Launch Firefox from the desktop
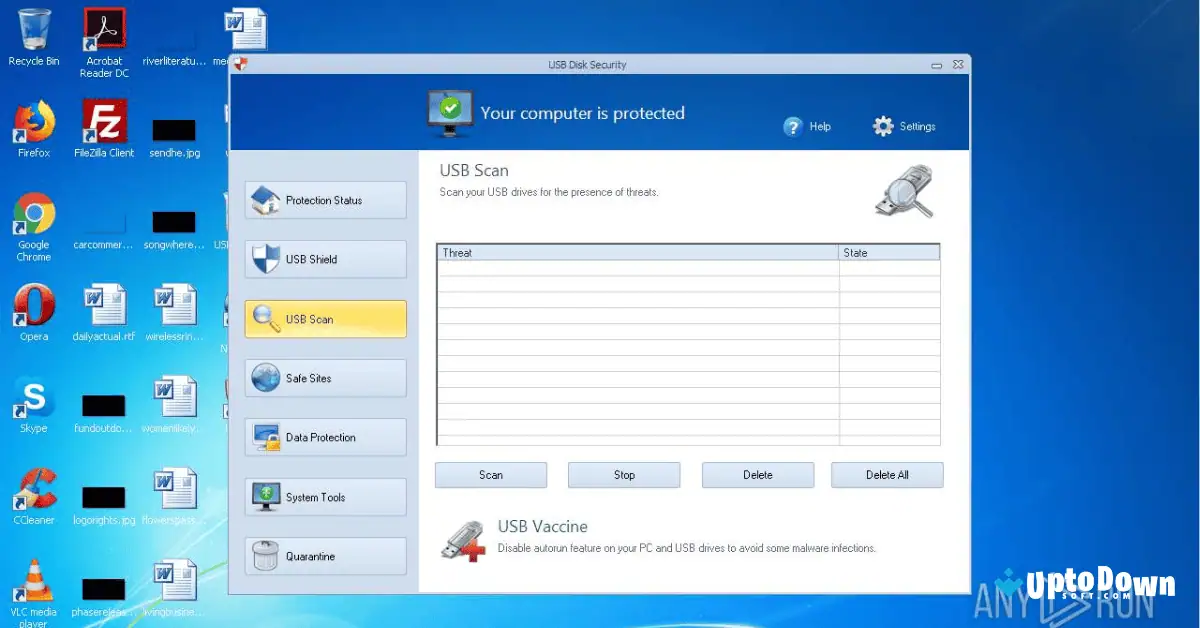Image resolution: width=1200 pixels, height=628 pixels. pos(33,120)
